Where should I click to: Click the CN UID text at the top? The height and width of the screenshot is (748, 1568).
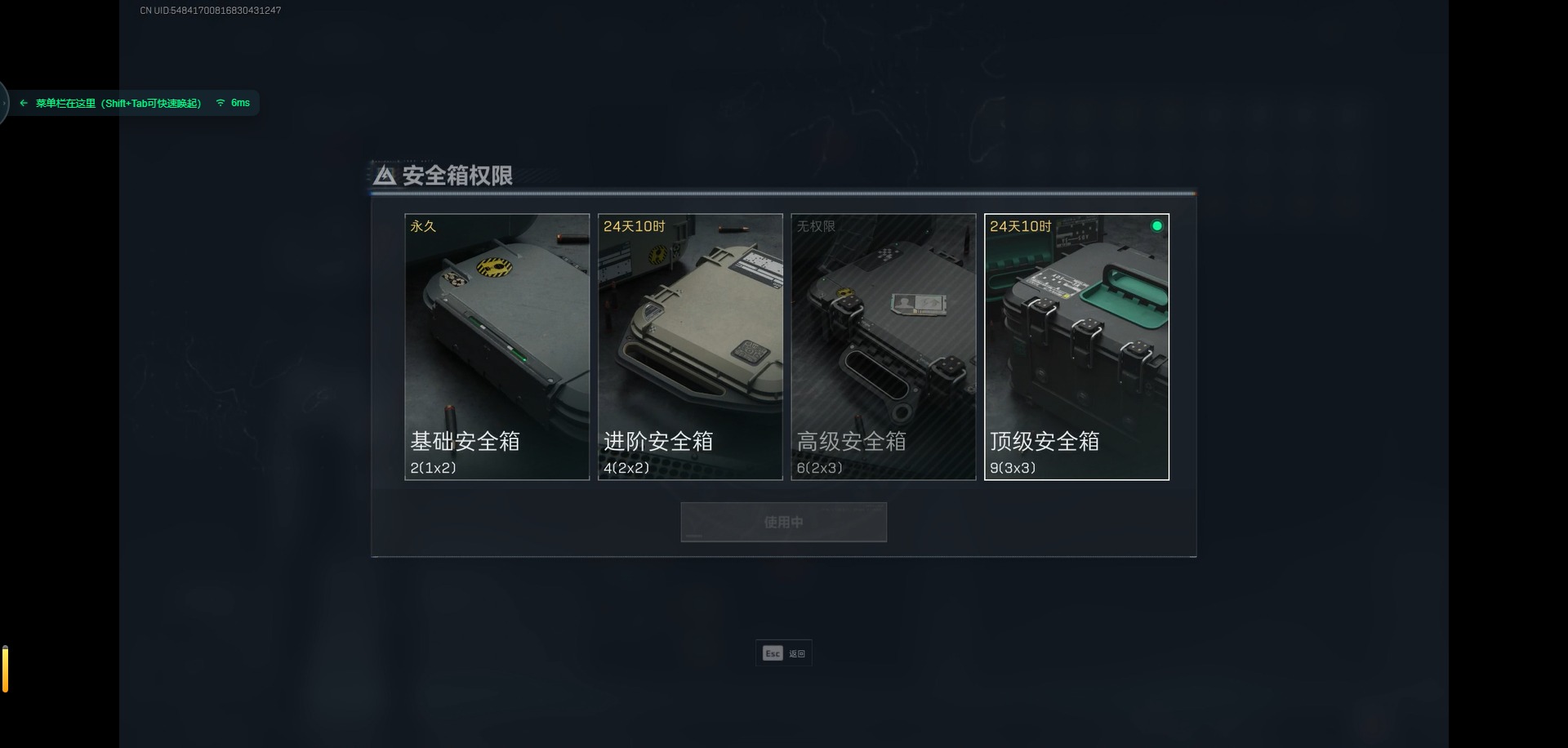coord(211,11)
